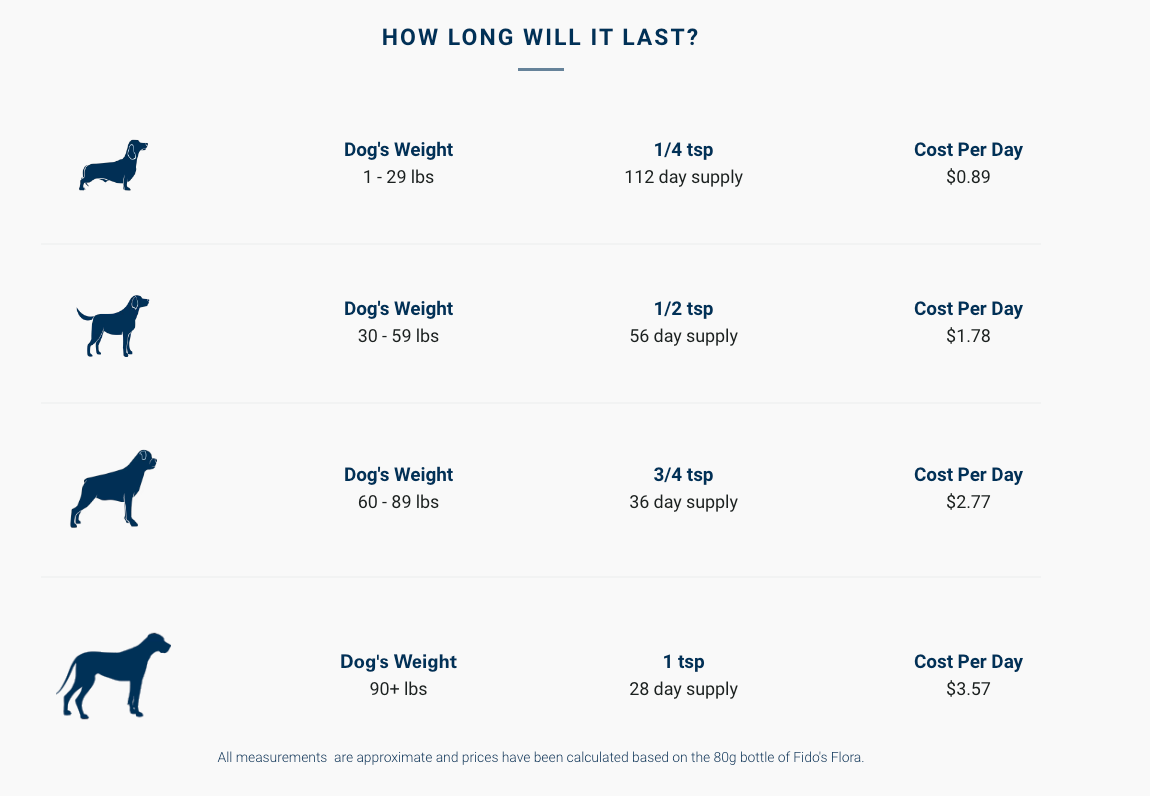
Task: Click the "3/4 tsp" dosage label
Action: tap(683, 475)
